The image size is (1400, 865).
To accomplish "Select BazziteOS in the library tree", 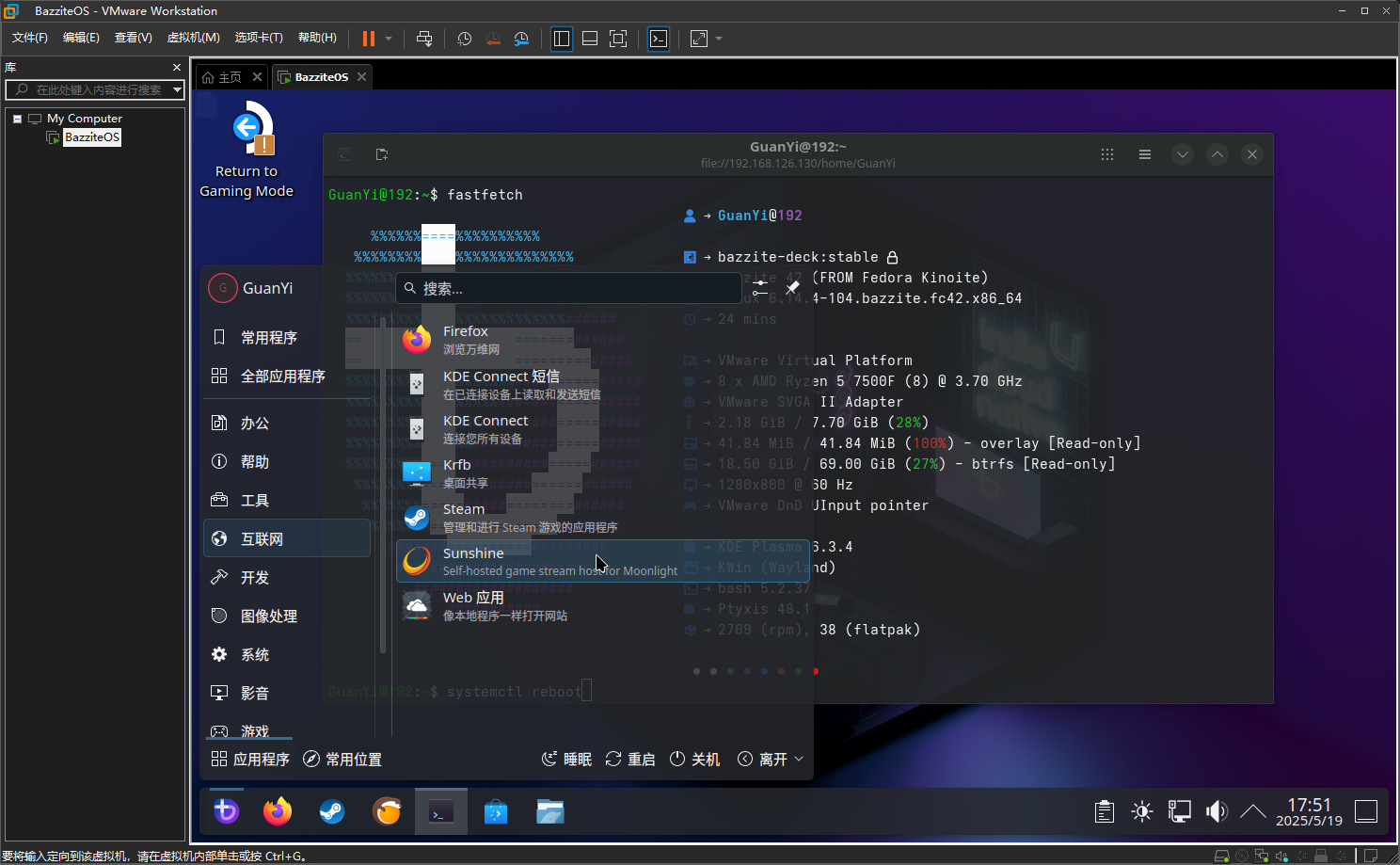I will pyautogui.click(x=92, y=137).
